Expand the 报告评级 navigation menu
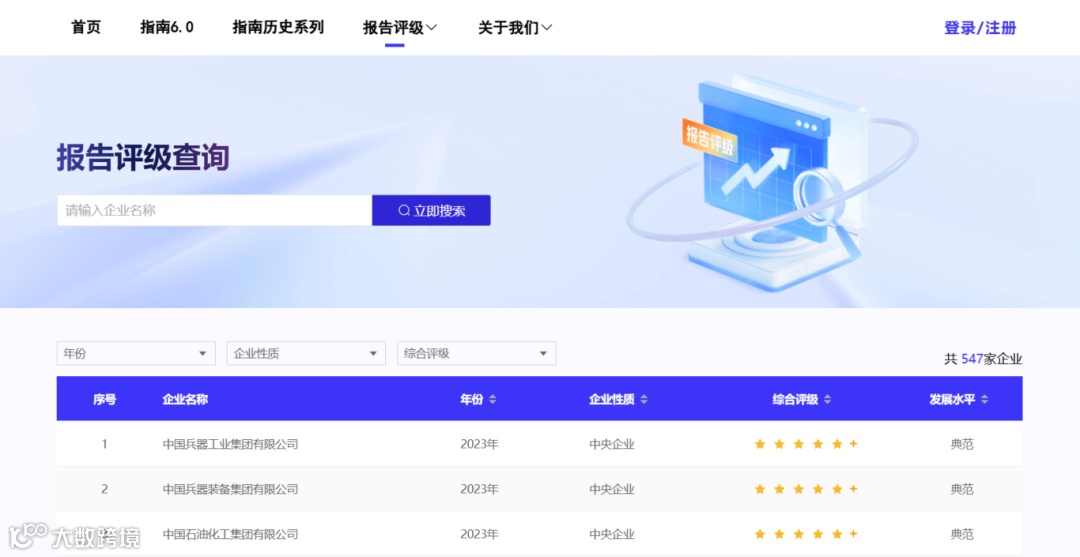The width and height of the screenshot is (1080, 557). click(400, 28)
